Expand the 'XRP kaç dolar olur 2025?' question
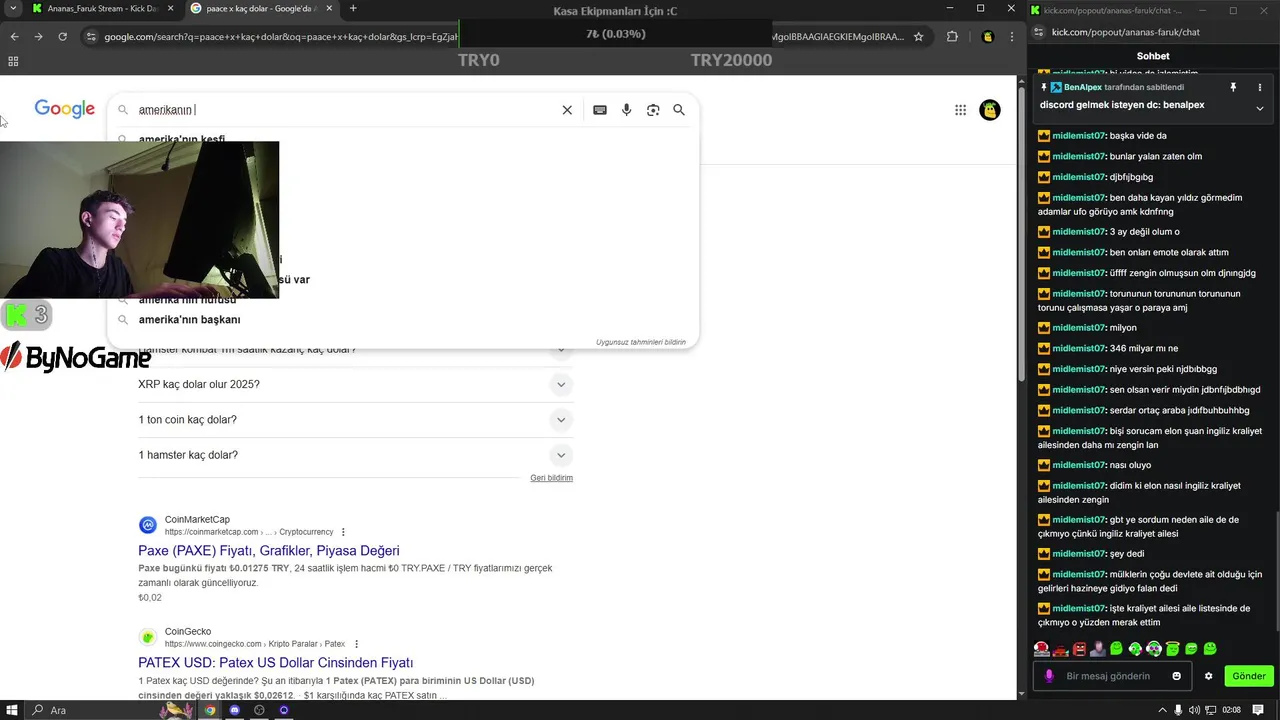 561,385
